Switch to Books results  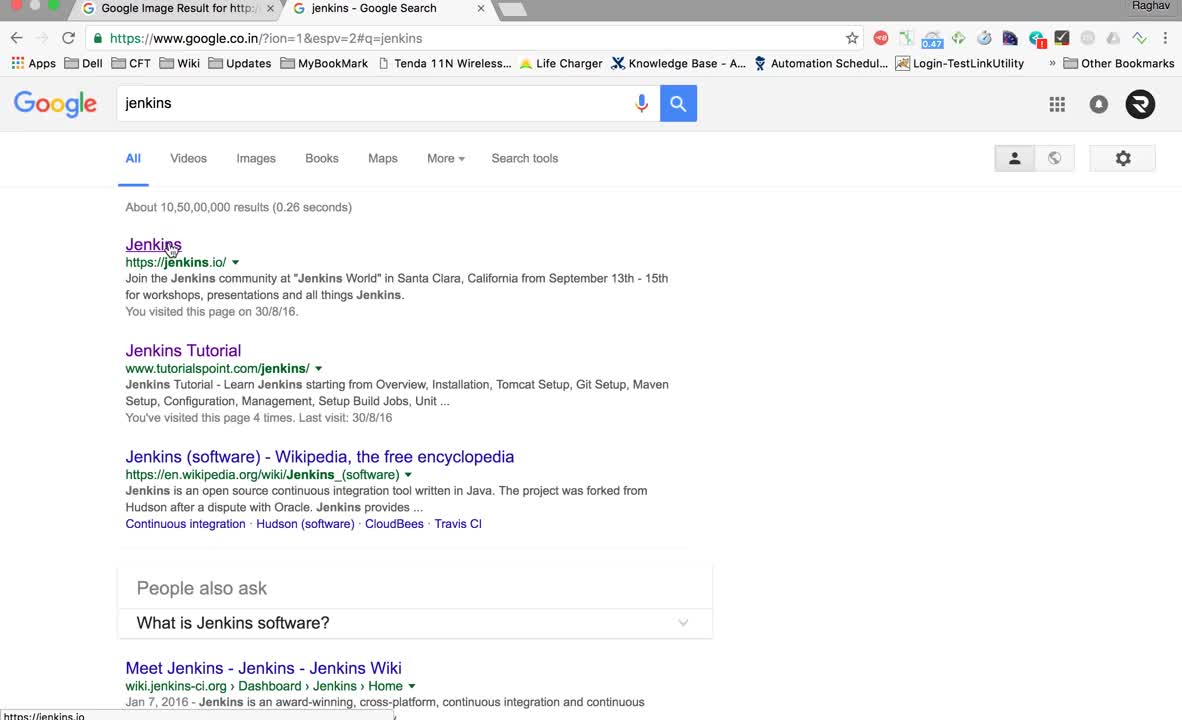(x=322, y=158)
